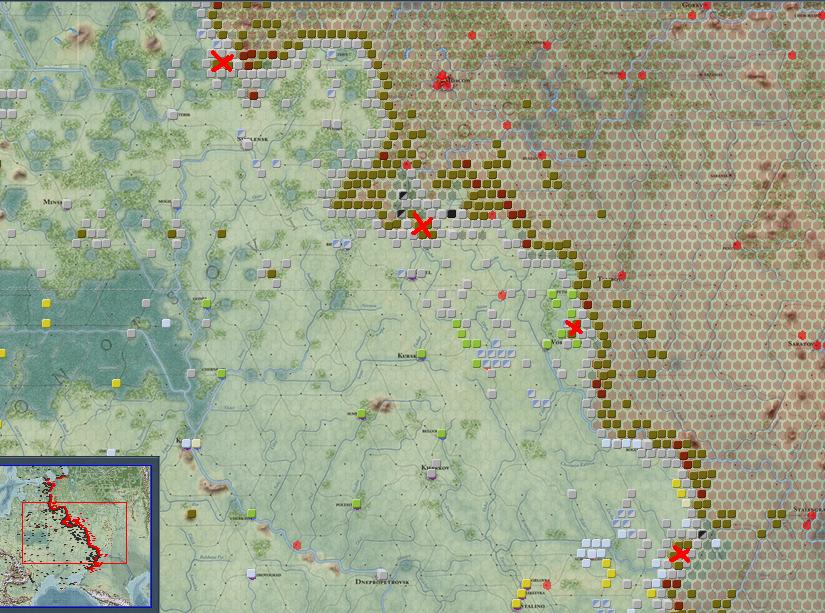Select the green counter at Gomel by the marshes
The width and height of the screenshot is (825, 613).
pos(207,303)
